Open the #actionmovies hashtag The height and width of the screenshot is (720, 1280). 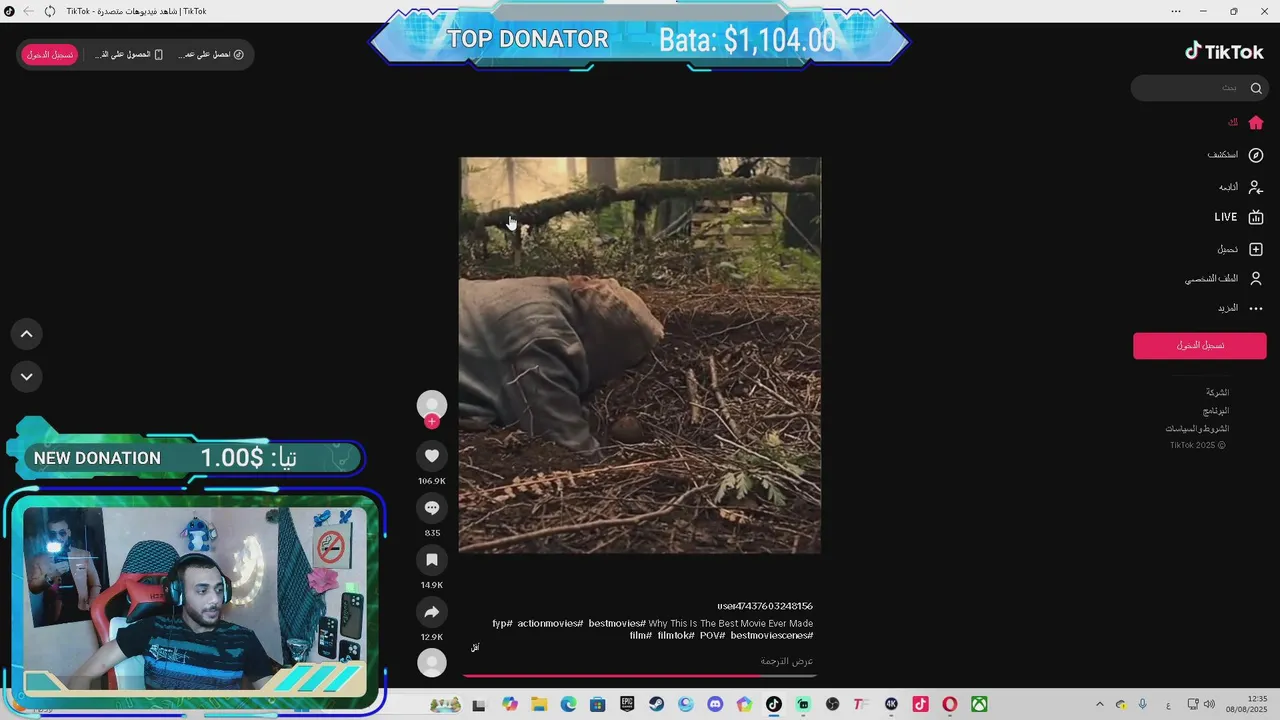pyautogui.click(x=550, y=624)
